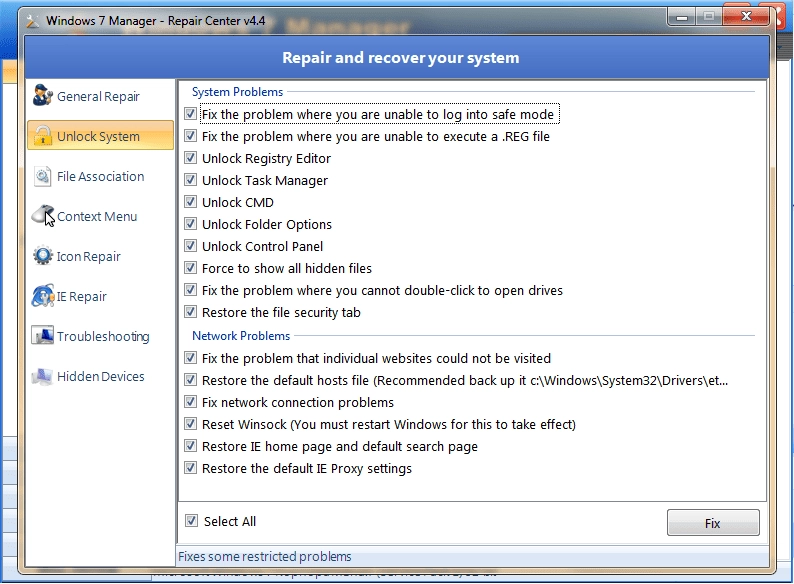Screen dimensions: 794x584
Task: Toggle the .REG file execution fix
Action: (x=190, y=136)
